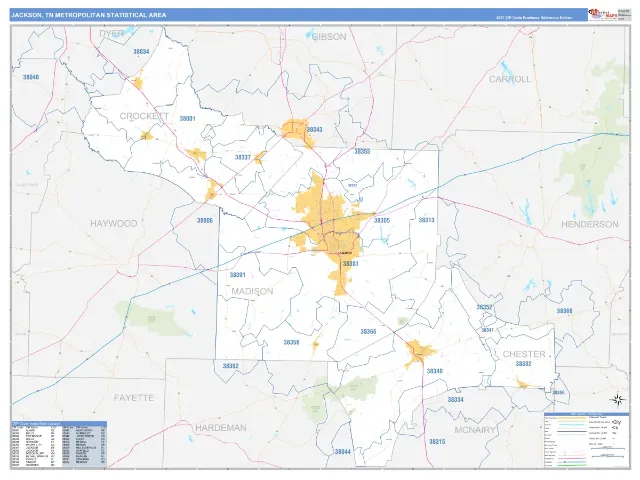The width and height of the screenshot is (640, 480).
Task: Click the CHESTER county label
Action: coord(524,354)
